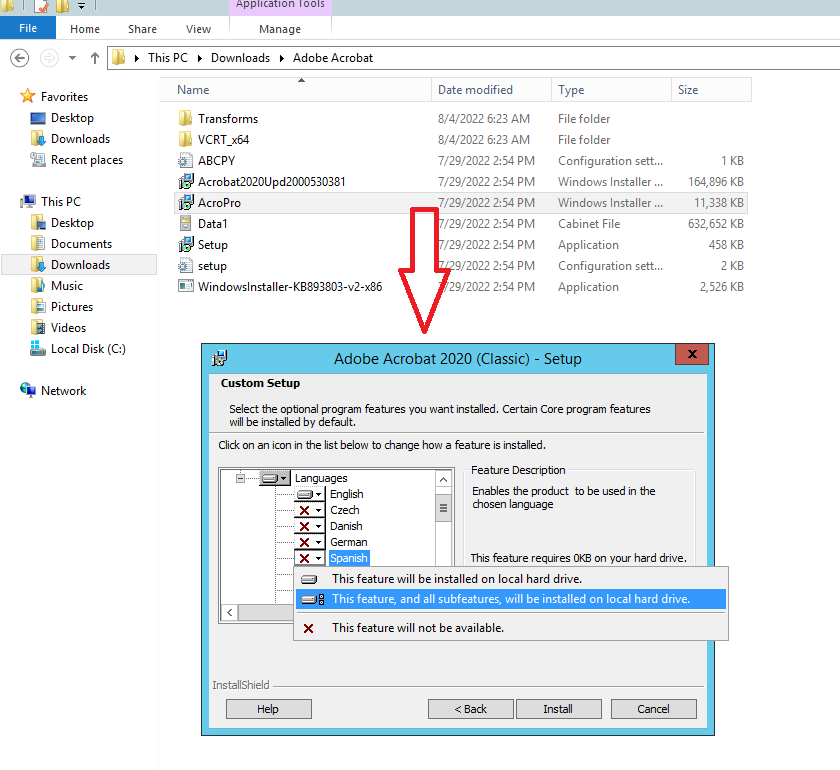The image size is (840, 770).
Task: Open Desktop under This PC
Action: (72, 223)
